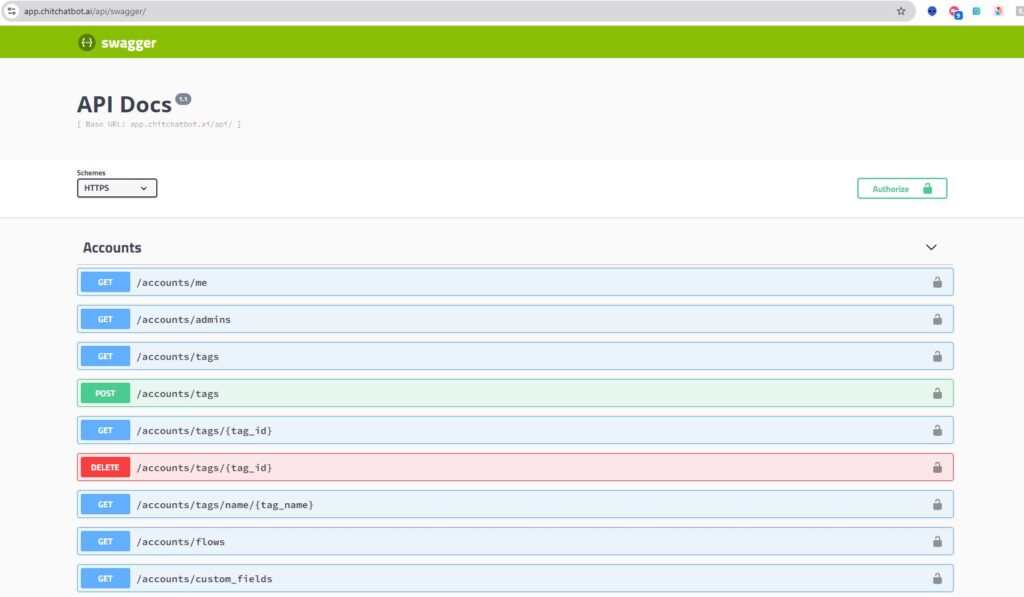Click the Swagger logo in header

[117, 43]
